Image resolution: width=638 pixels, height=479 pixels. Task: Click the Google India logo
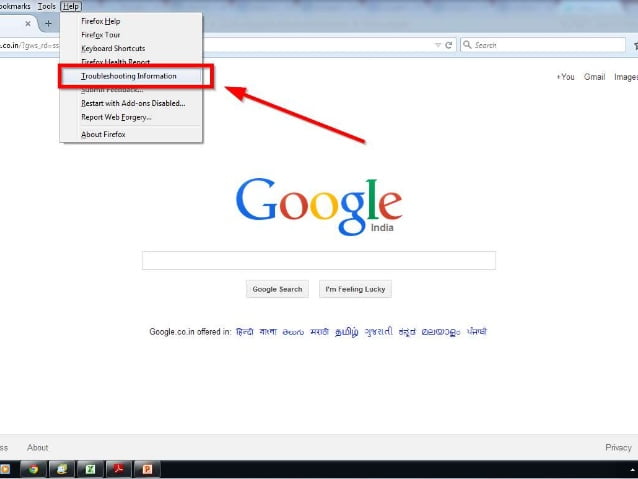click(319, 207)
